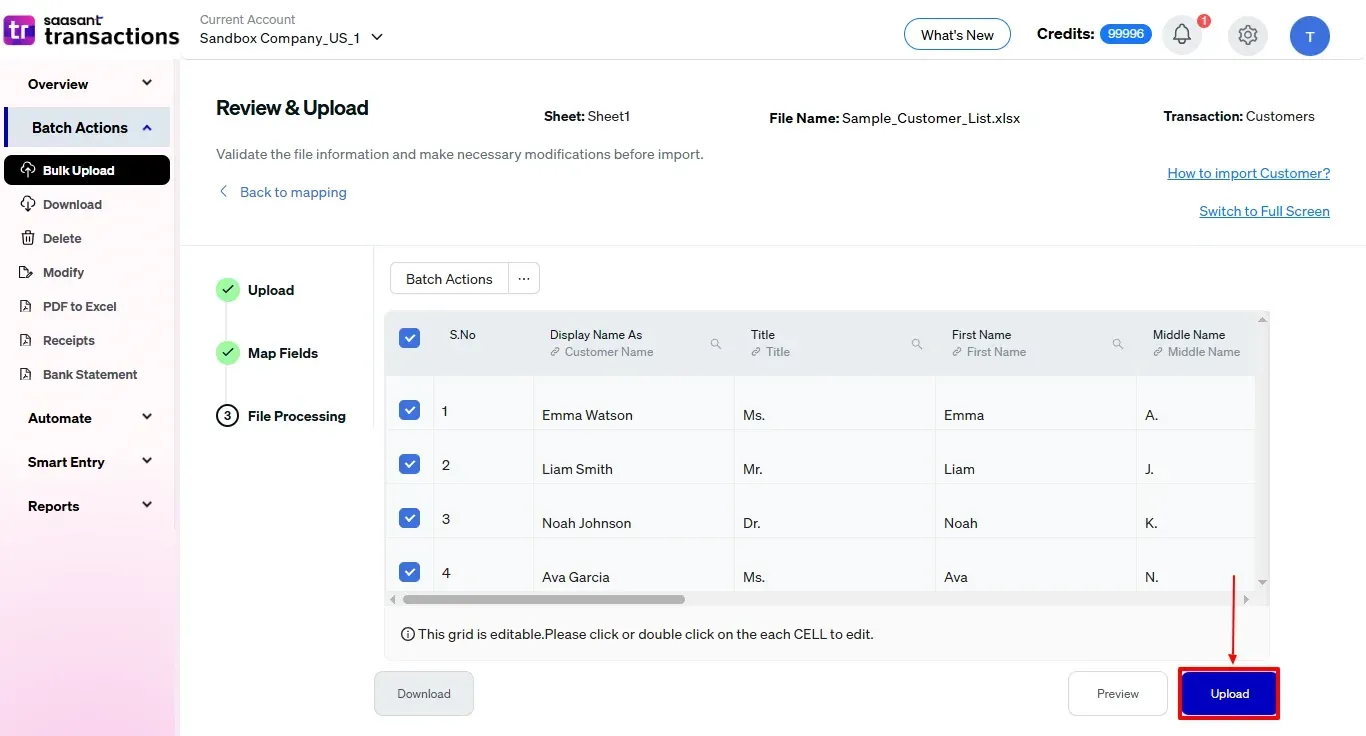Viewport: 1366px width, 736px height.
Task: Click the search icon in Title column header
Action: (x=917, y=344)
